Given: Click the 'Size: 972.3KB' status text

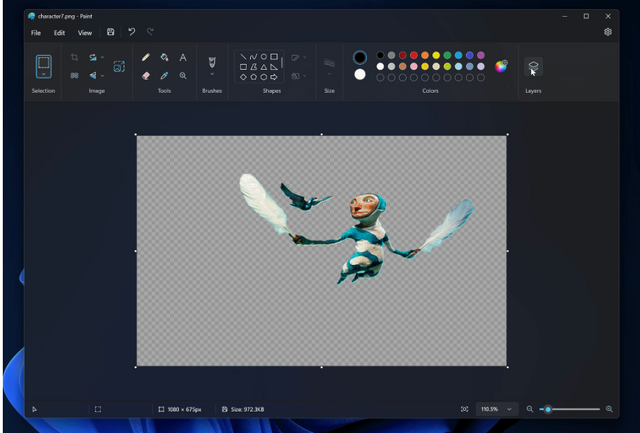Looking at the screenshot, I should pyautogui.click(x=248, y=409).
